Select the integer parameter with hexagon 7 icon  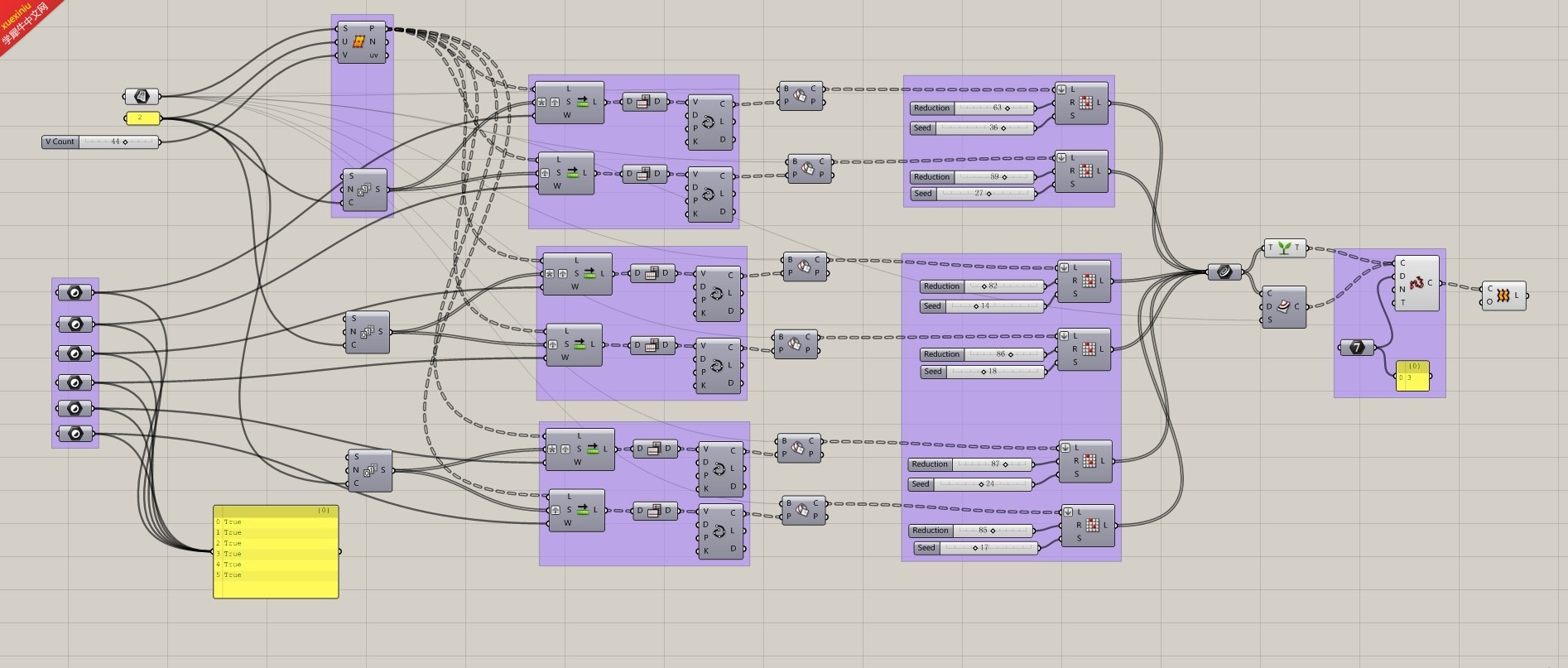(x=1357, y=348)
